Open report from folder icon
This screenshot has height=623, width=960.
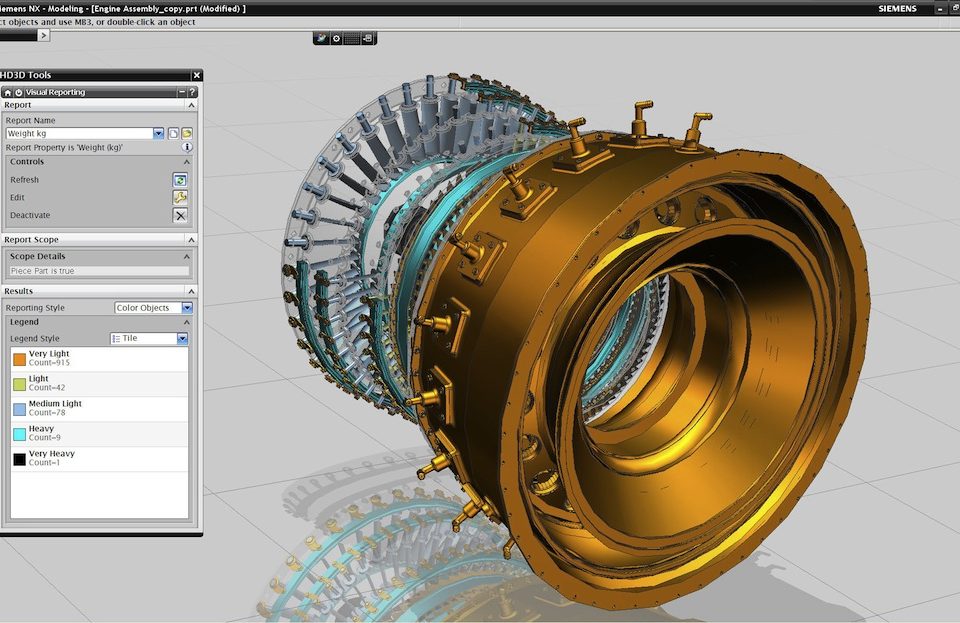[187, 133]
